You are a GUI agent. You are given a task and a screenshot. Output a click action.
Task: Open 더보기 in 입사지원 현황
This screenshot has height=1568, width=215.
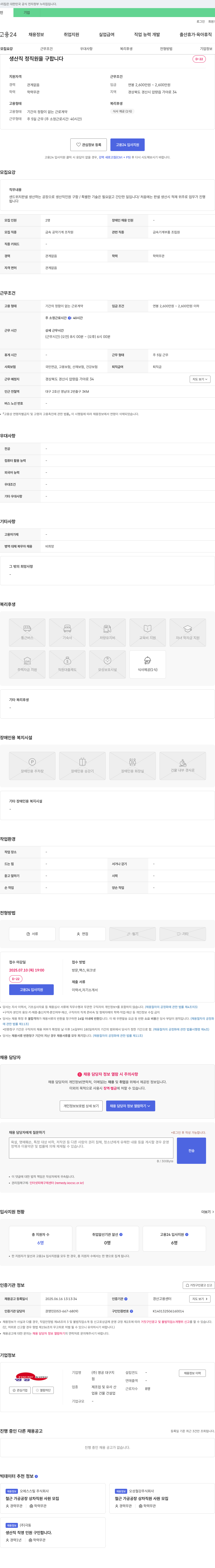point(208,1211)
